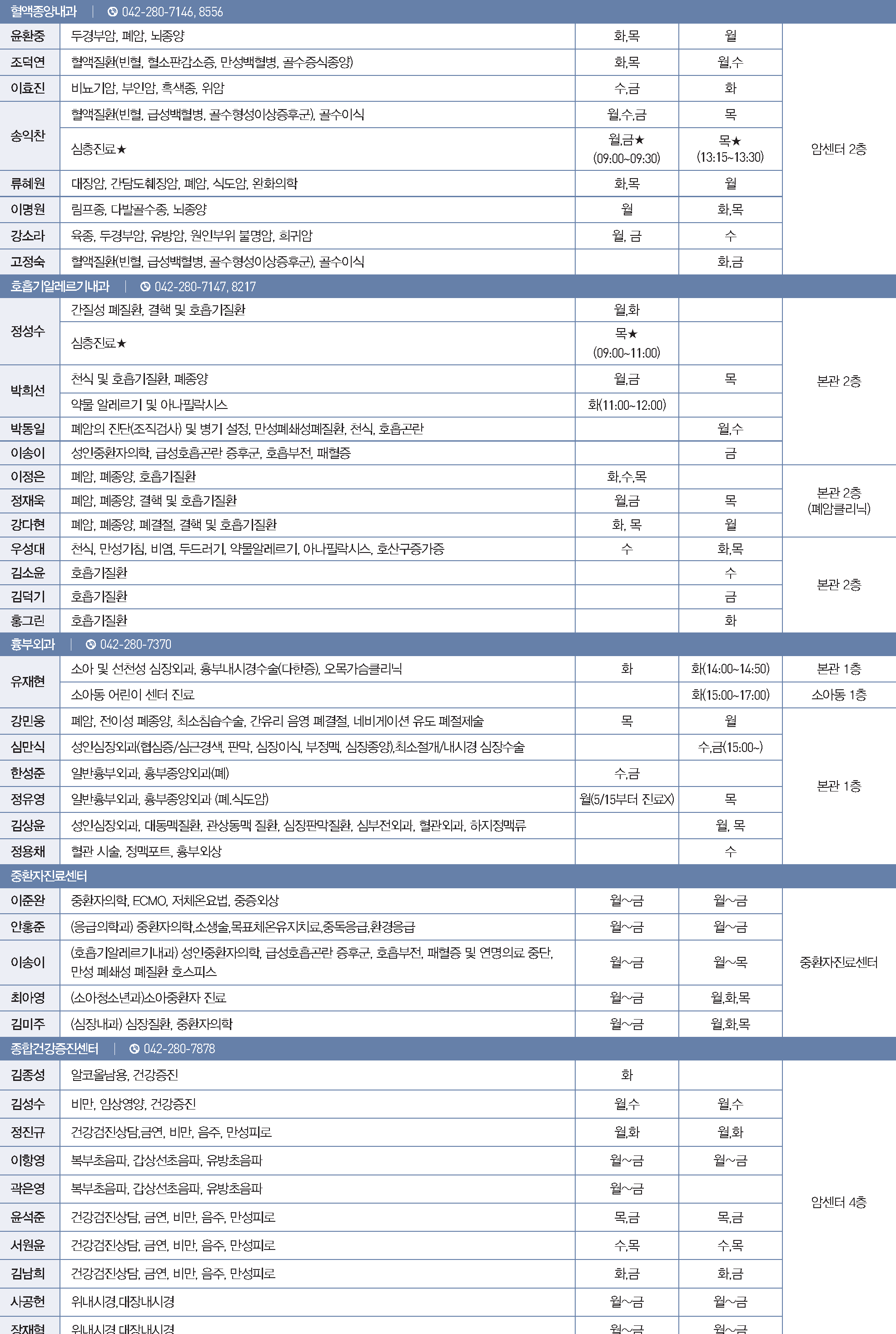
Task: Click doctor name '최아영'
Action: (x=27, y=998)
